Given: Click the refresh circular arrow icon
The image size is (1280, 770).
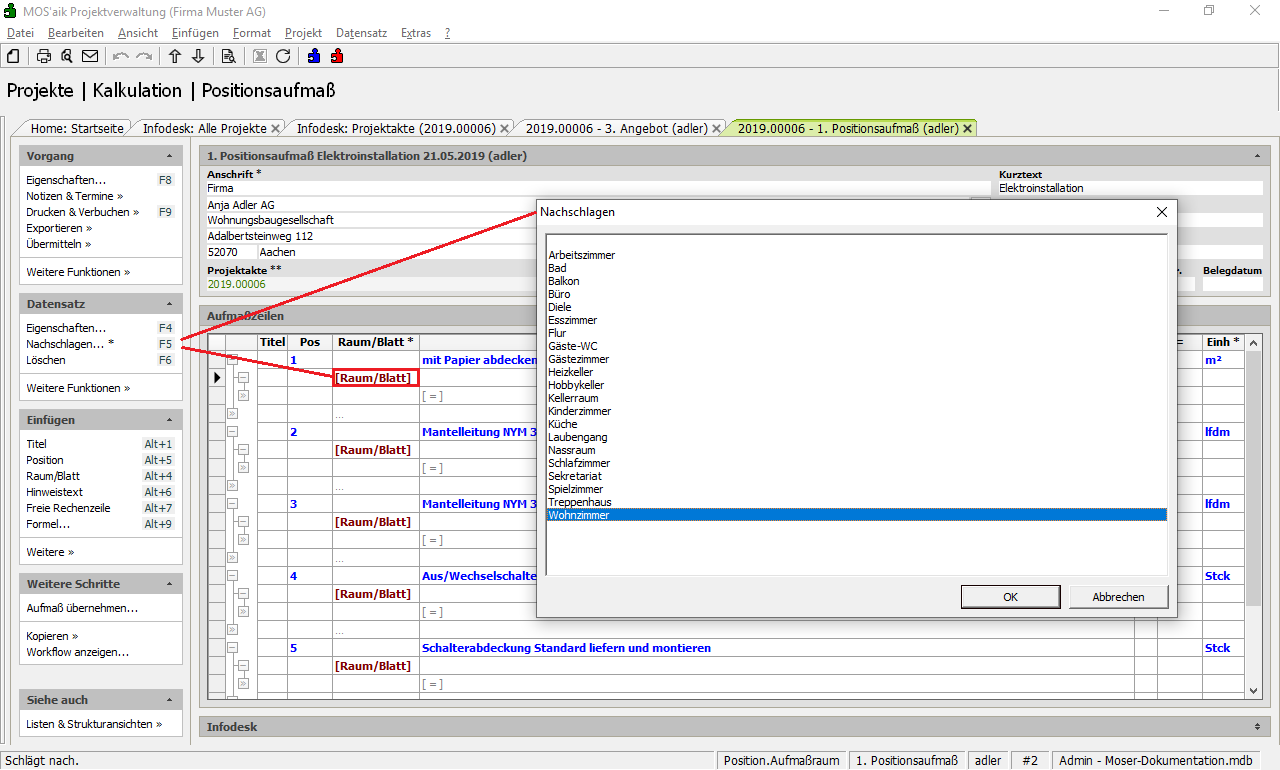Looking at the screenshot, I should click(x=283, y=56).
